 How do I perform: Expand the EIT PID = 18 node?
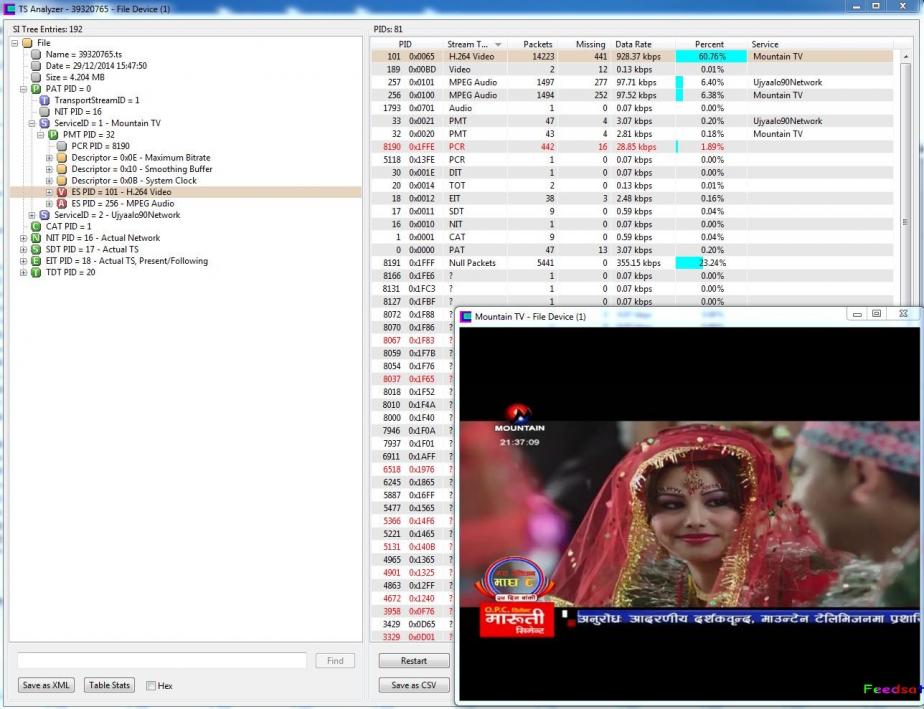click(24, 261)
